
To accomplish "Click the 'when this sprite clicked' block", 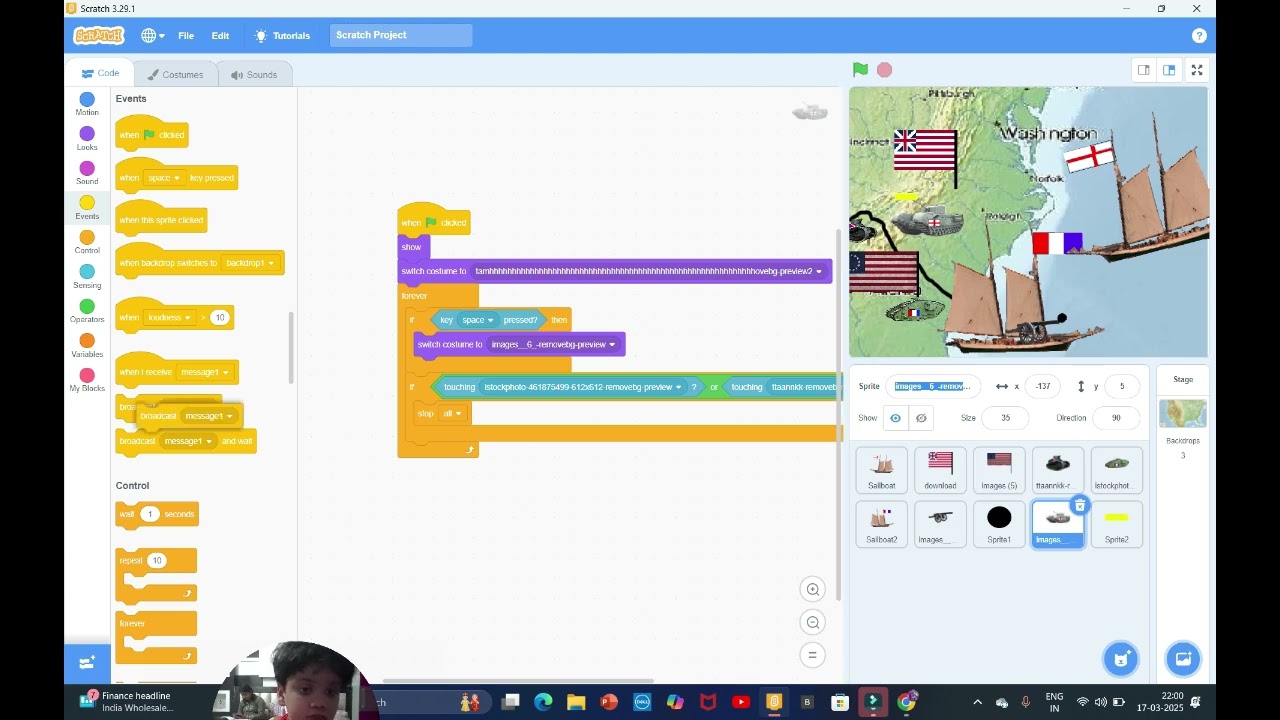I will pos(161,220).
